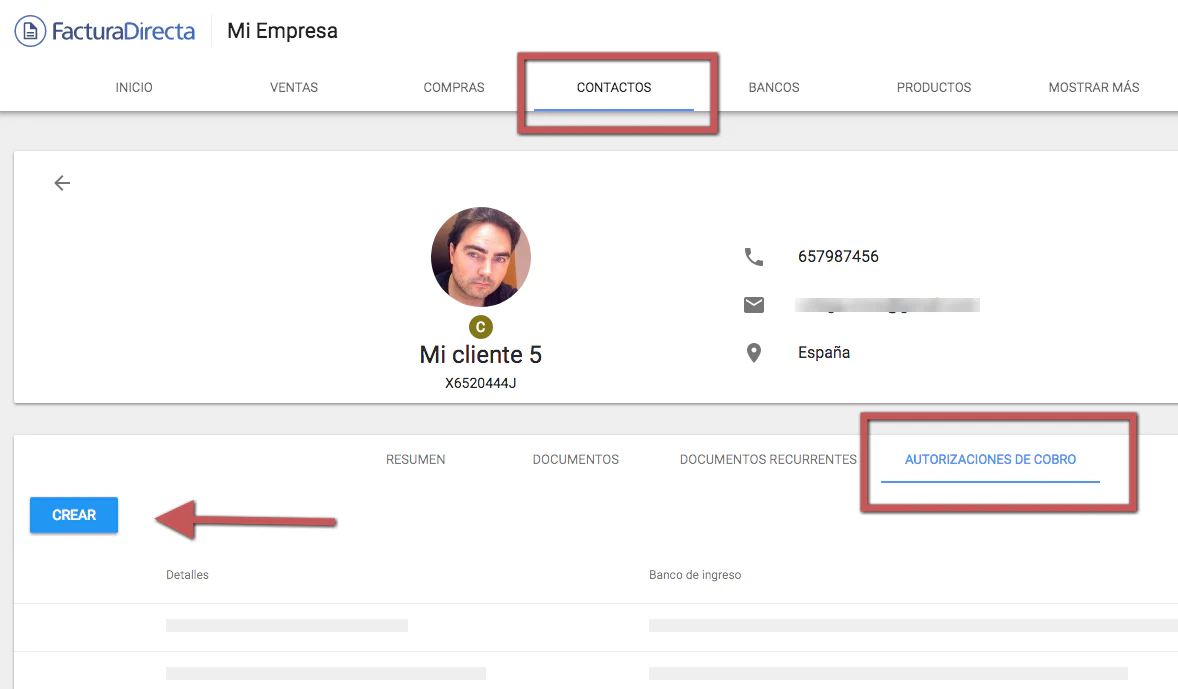This screenshot has width=1178, height=689.
Task: Open the BANCOS section
Action: pos(773,87)
